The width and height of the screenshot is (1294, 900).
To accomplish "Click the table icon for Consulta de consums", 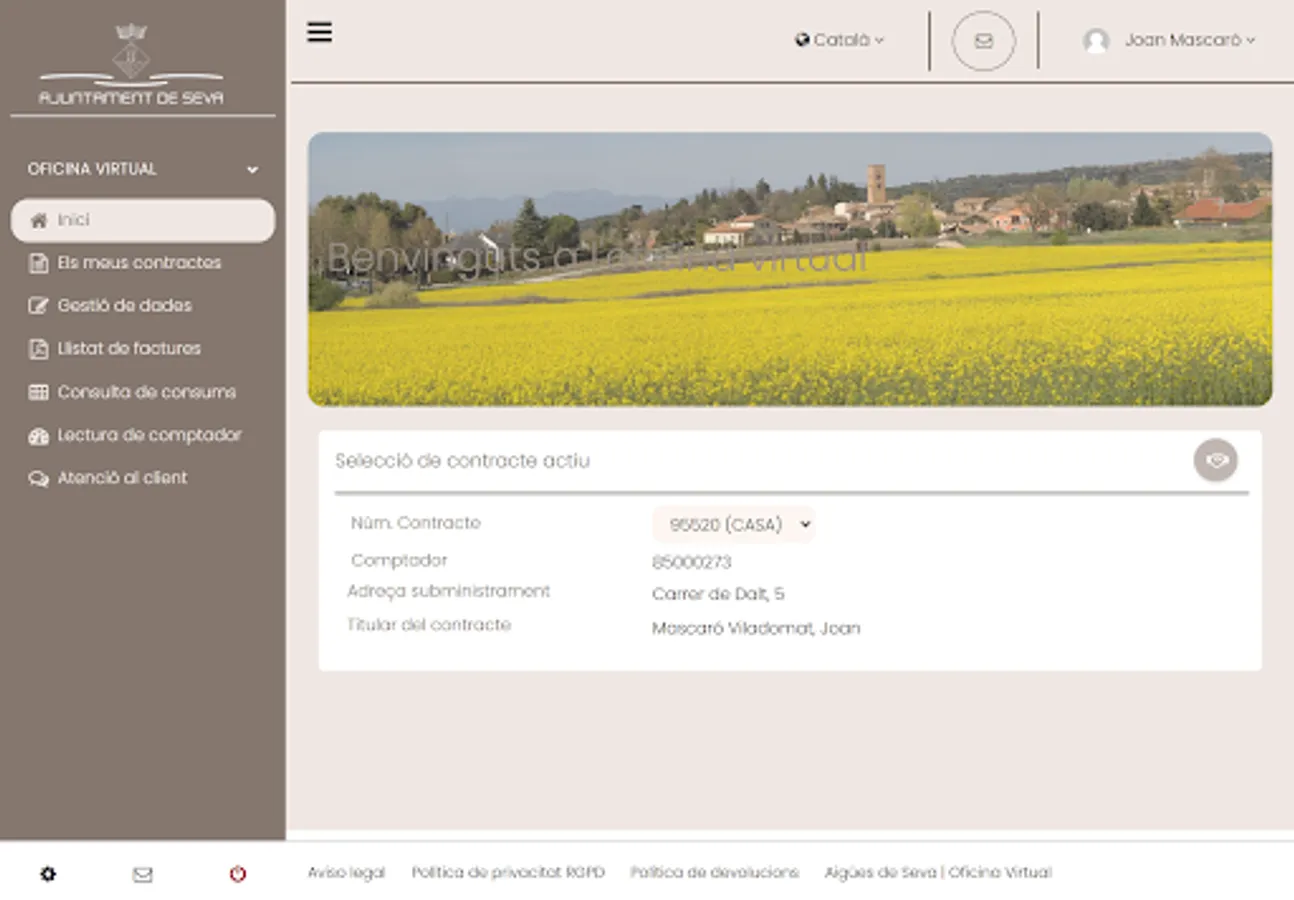I will click(38, 392).
